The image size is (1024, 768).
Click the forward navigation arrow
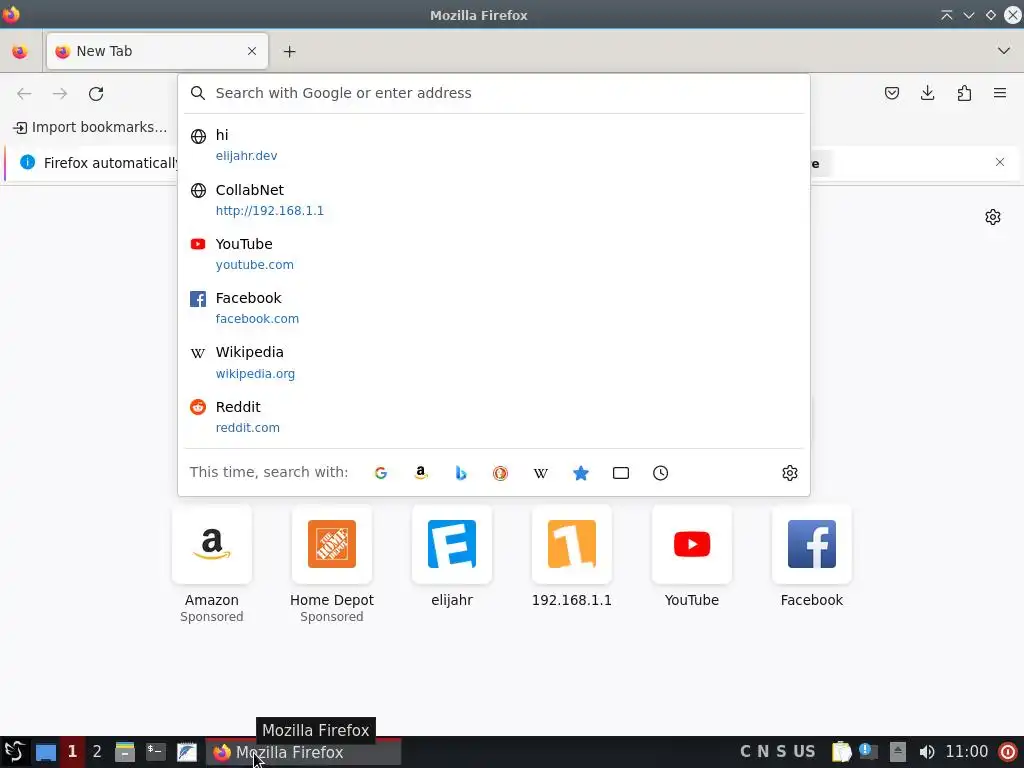pos(60,93)
